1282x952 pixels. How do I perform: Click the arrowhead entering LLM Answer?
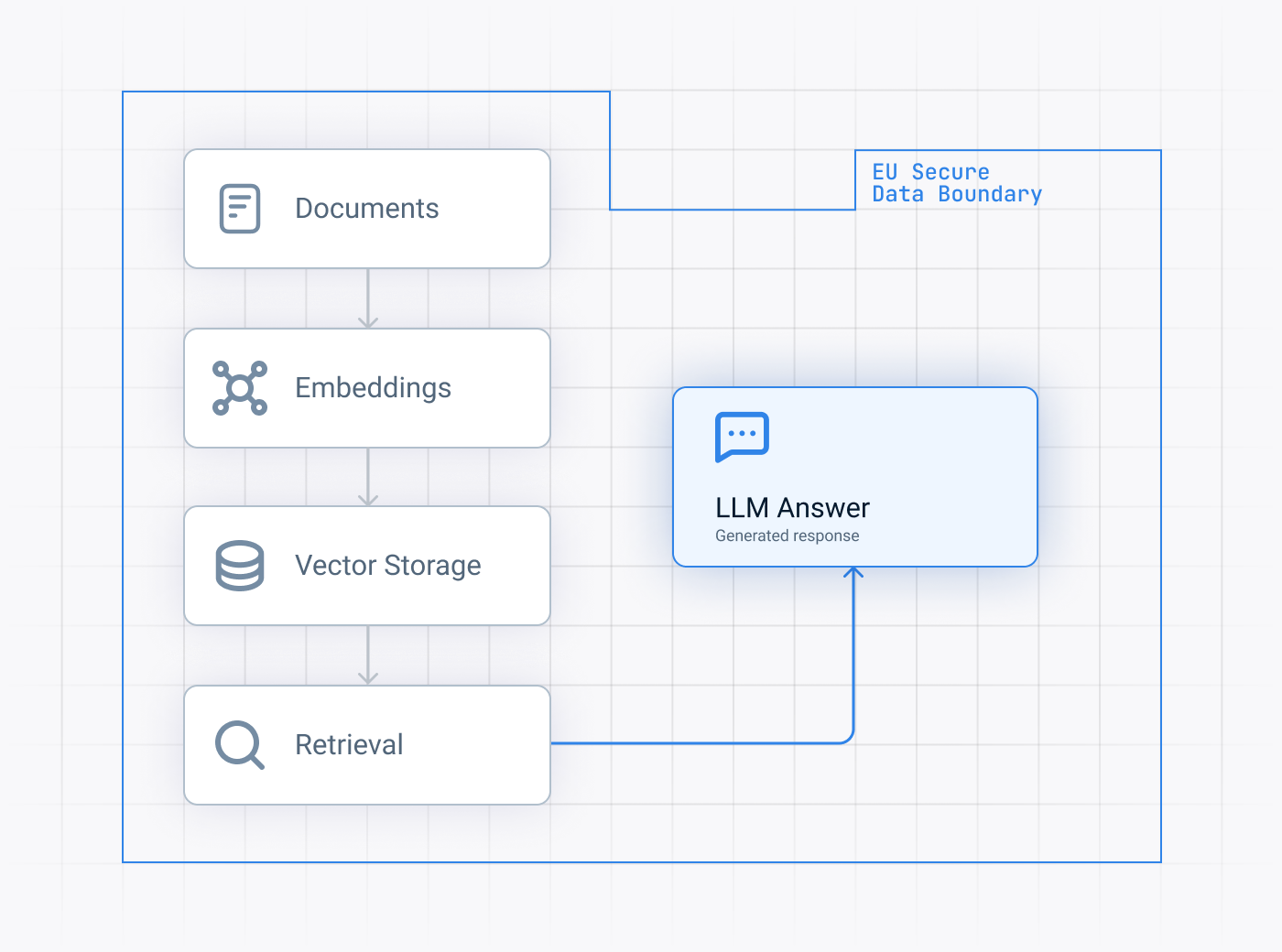(854, 577)
